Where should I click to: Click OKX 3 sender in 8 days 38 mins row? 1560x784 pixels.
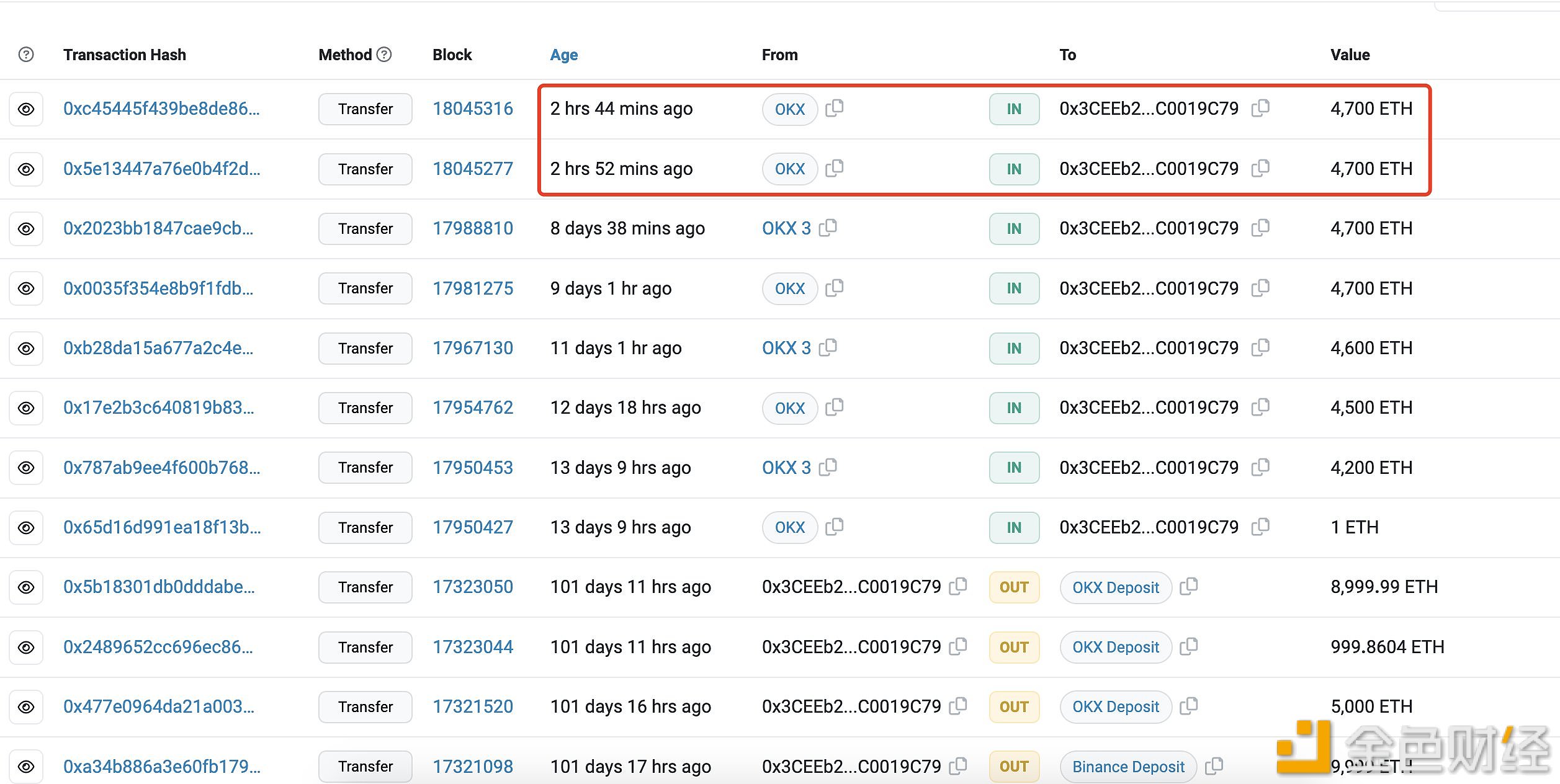(786, 228)
